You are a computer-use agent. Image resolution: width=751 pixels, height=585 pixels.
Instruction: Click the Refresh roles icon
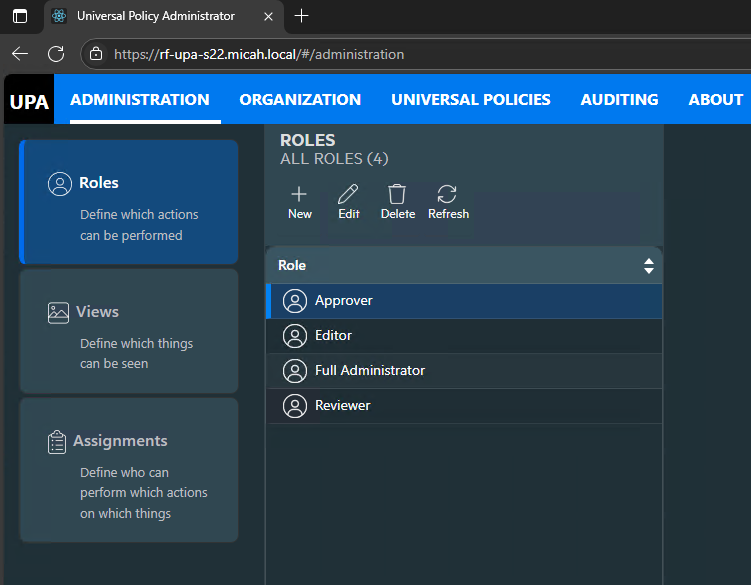coord(447,195)
